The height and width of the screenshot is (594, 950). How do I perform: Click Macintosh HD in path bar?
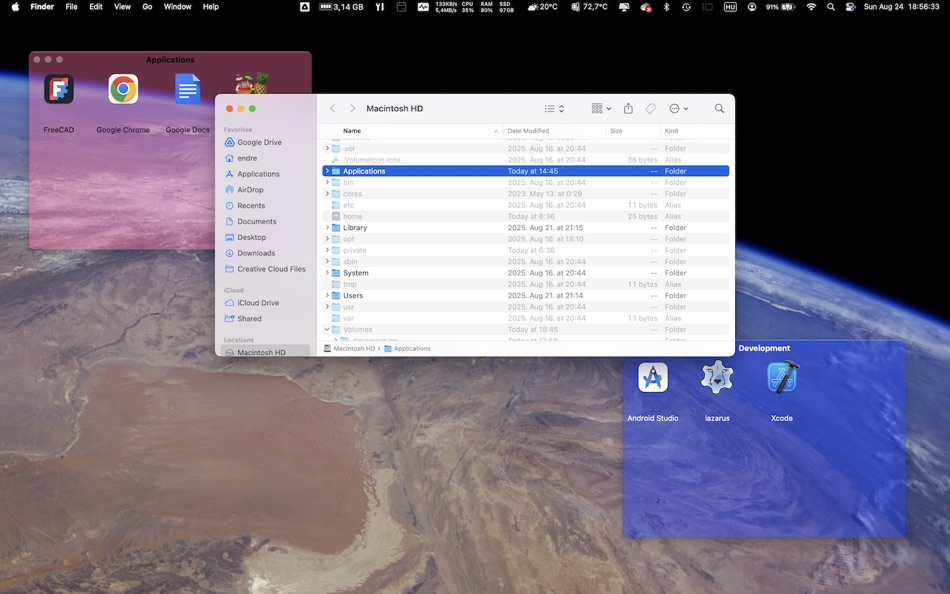tap(350, 349)
